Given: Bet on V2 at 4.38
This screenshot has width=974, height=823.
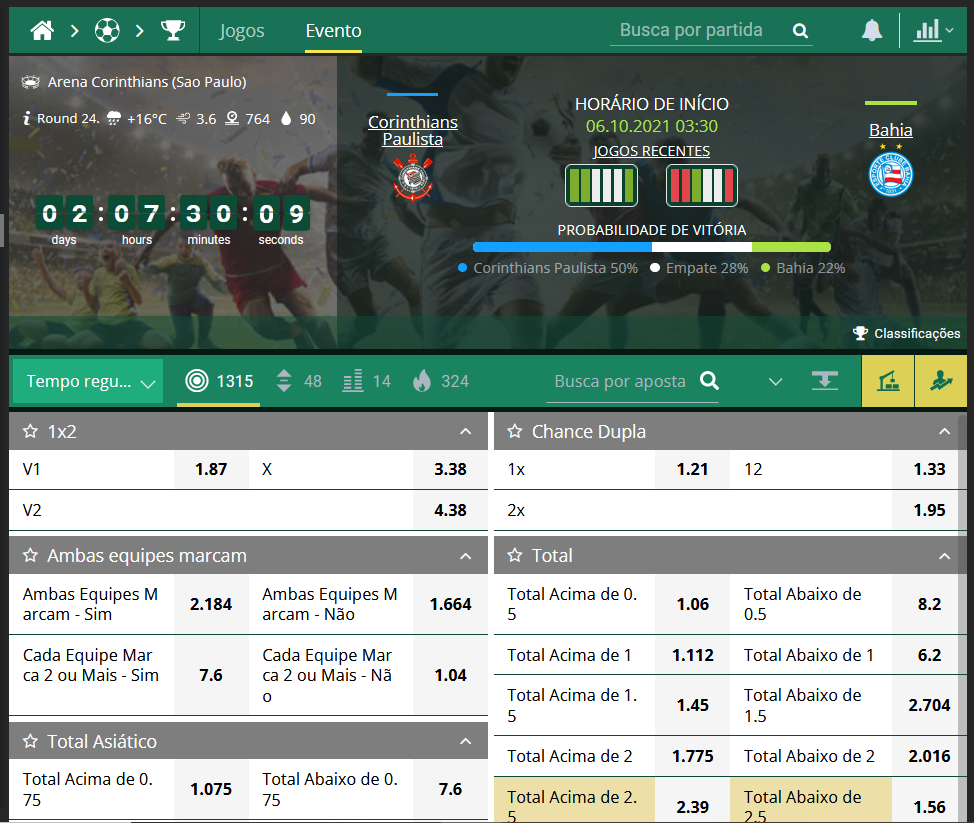Looking at the screenshot, I should (x=450, y=511).
